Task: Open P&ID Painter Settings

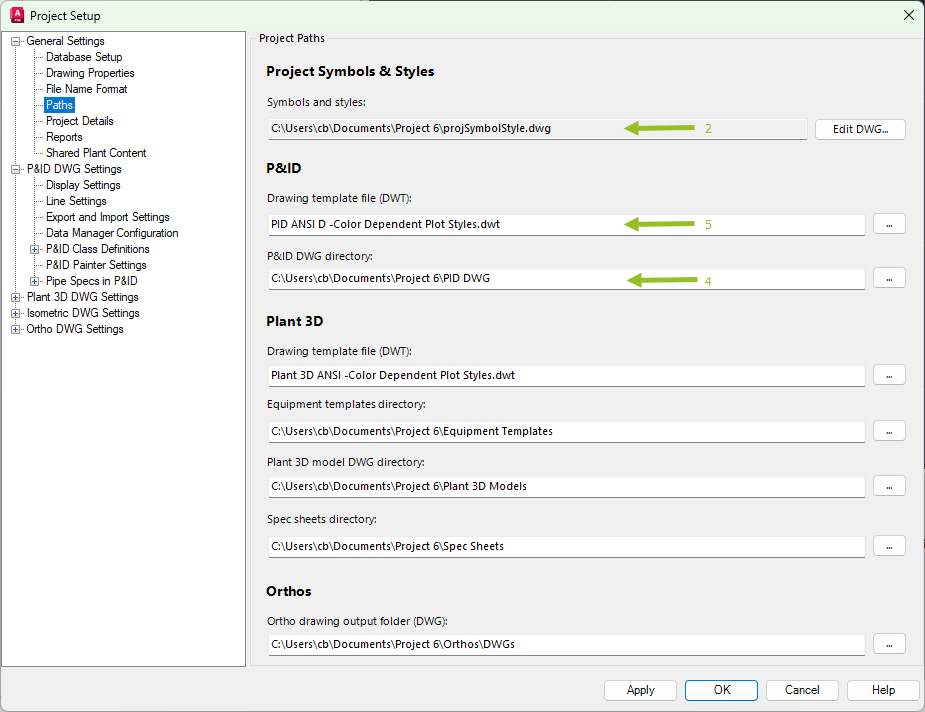Action: point(96,265)
